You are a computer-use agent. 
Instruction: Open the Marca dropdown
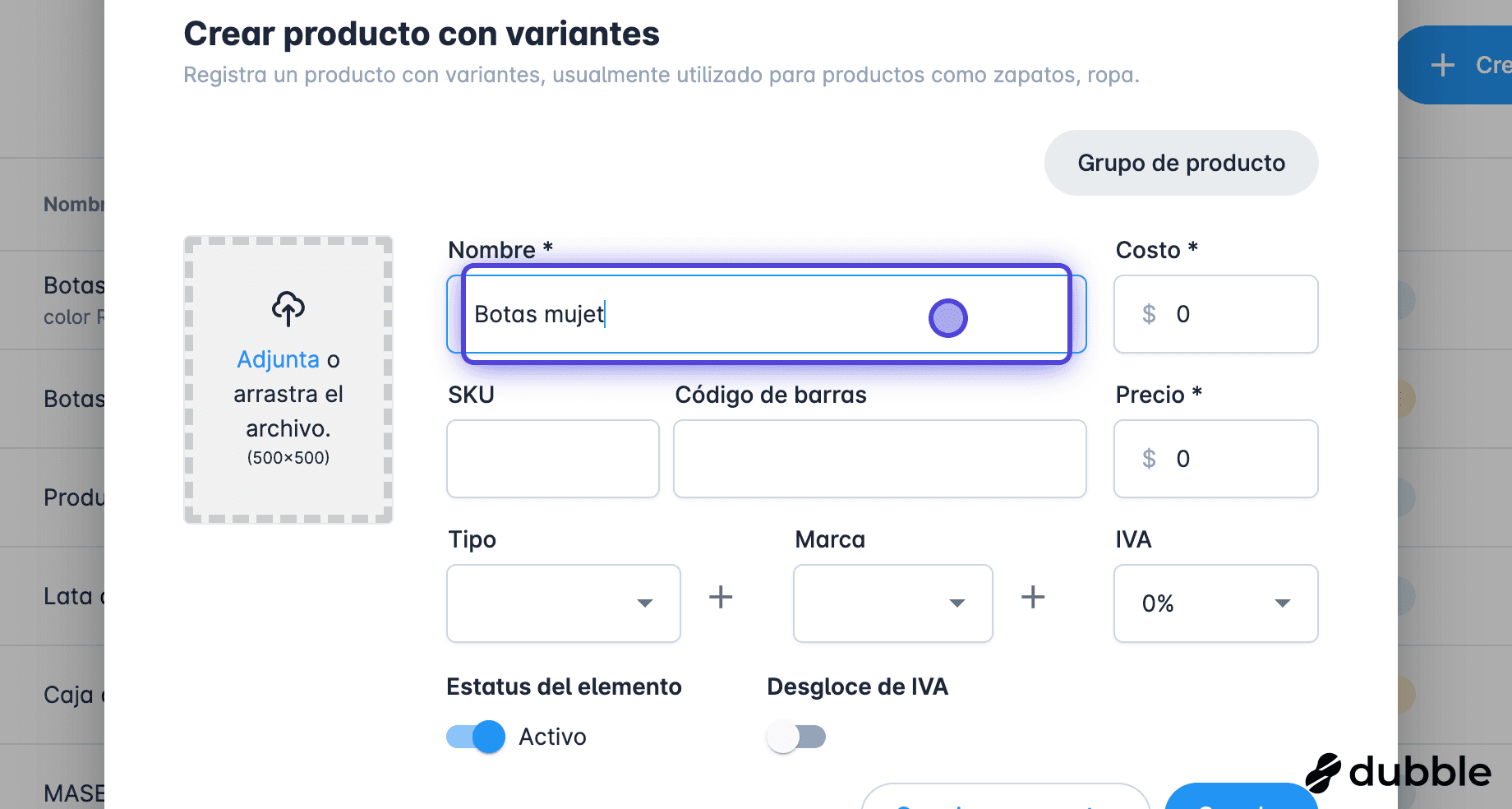(893, 603)
